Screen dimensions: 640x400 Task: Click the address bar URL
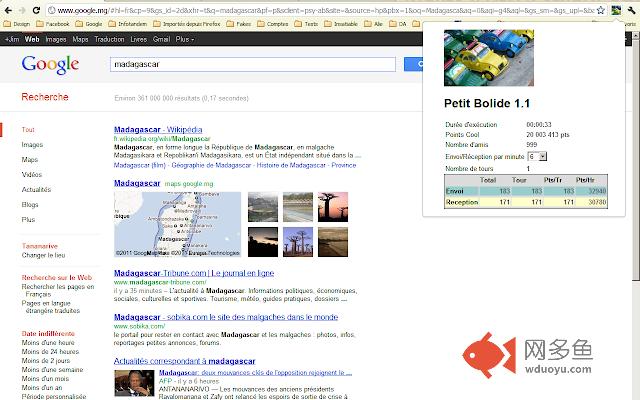pyautogui.click(x=325, y=10)
